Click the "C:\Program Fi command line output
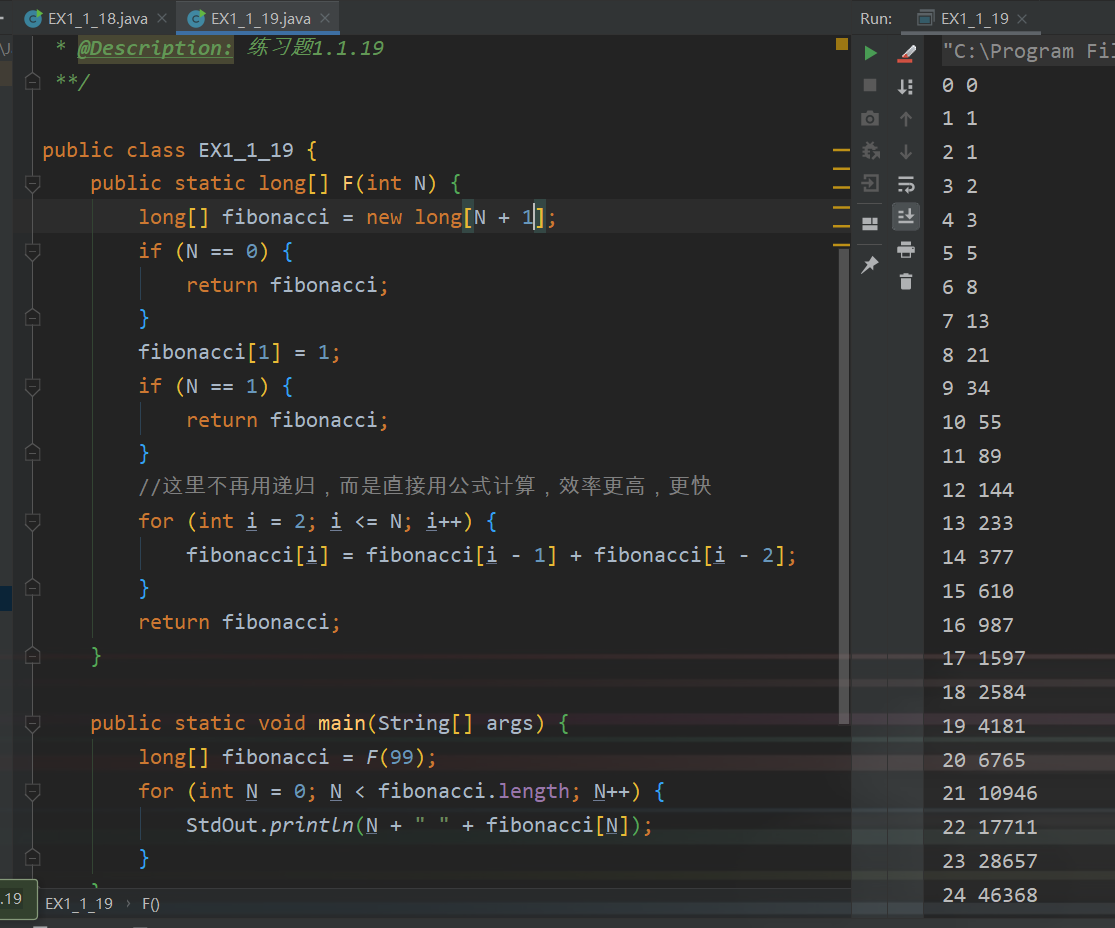 tap(1028, 51)
